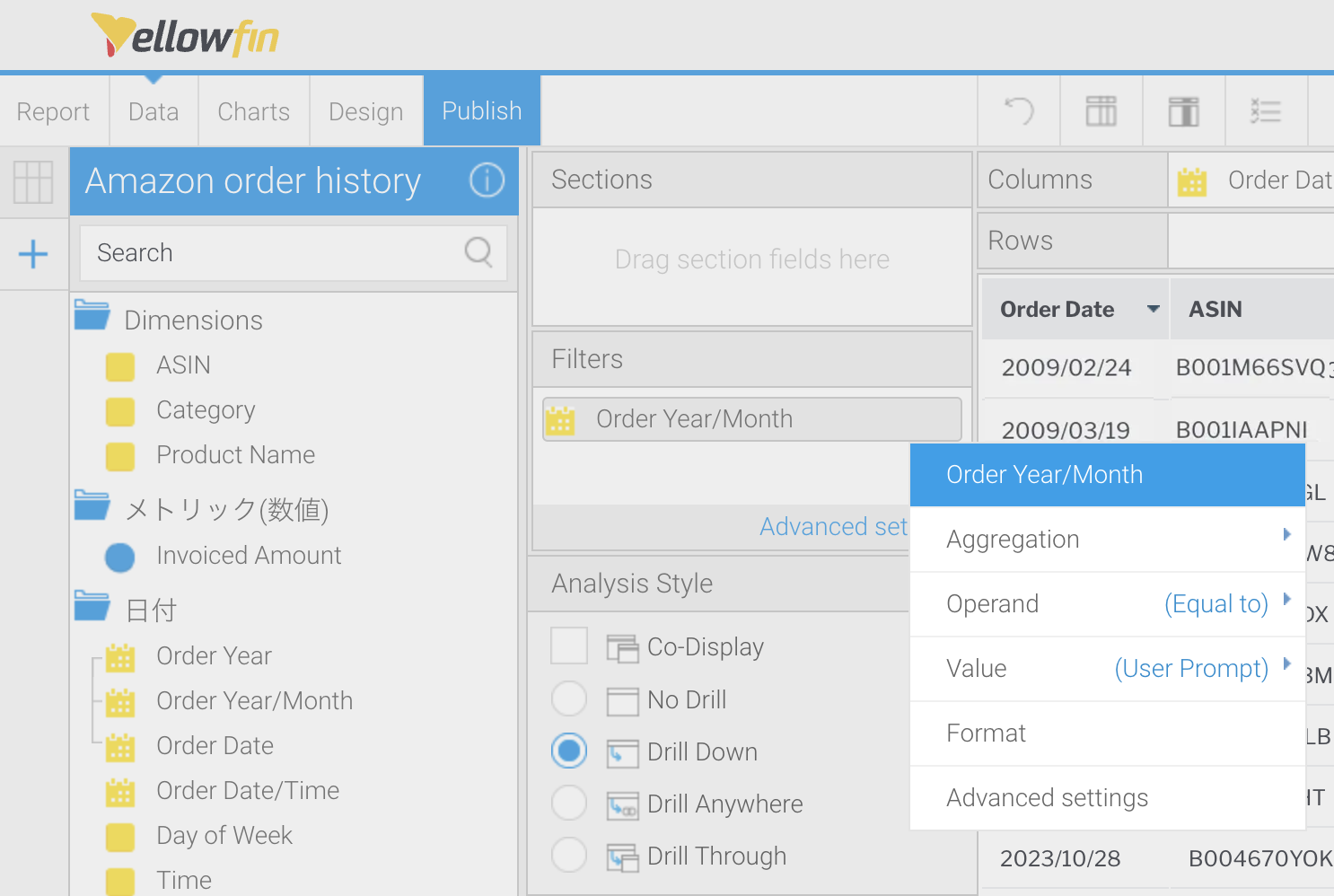The height and width of the screenshot is (896, 1334).
Task: Click the blue plus sidebar icon
Action: 33,254
